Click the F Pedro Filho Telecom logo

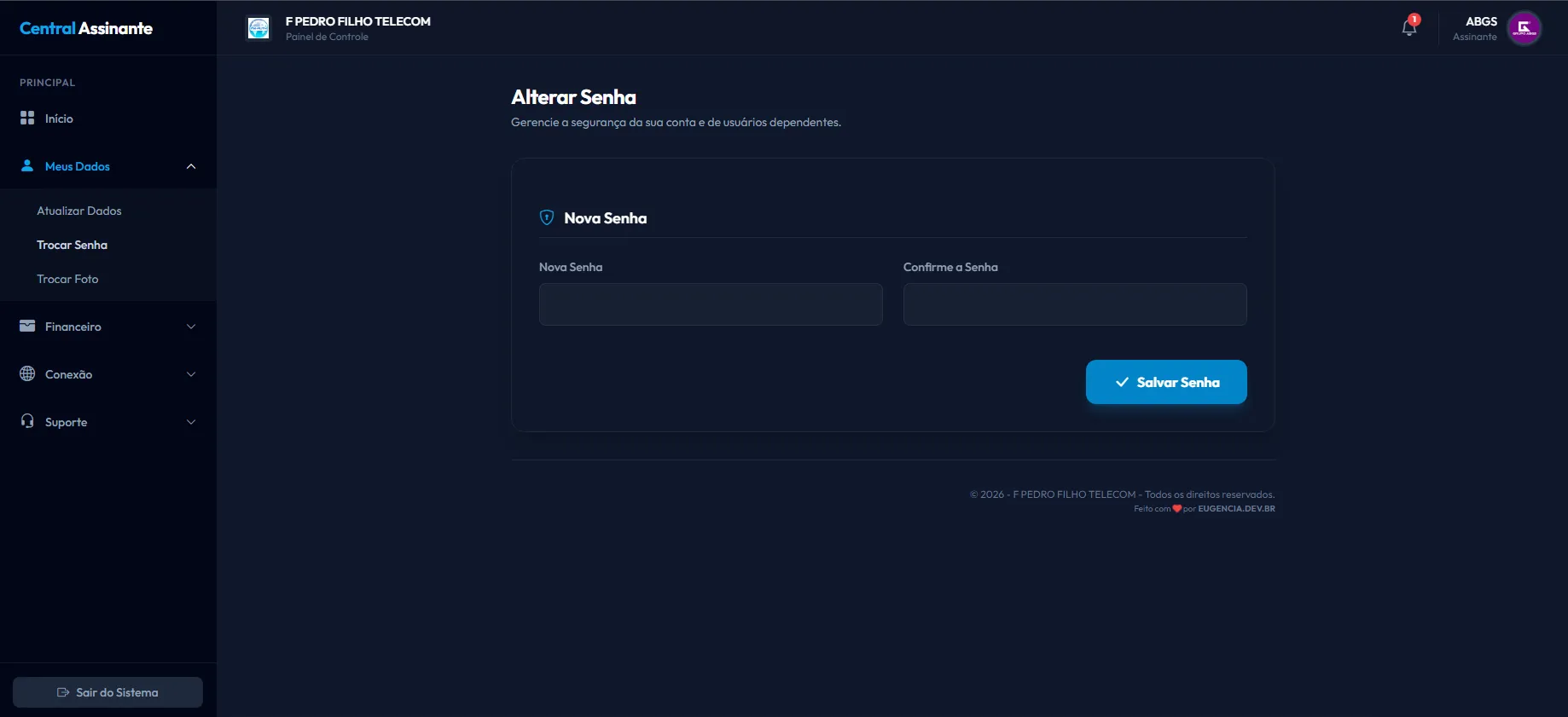258,28
